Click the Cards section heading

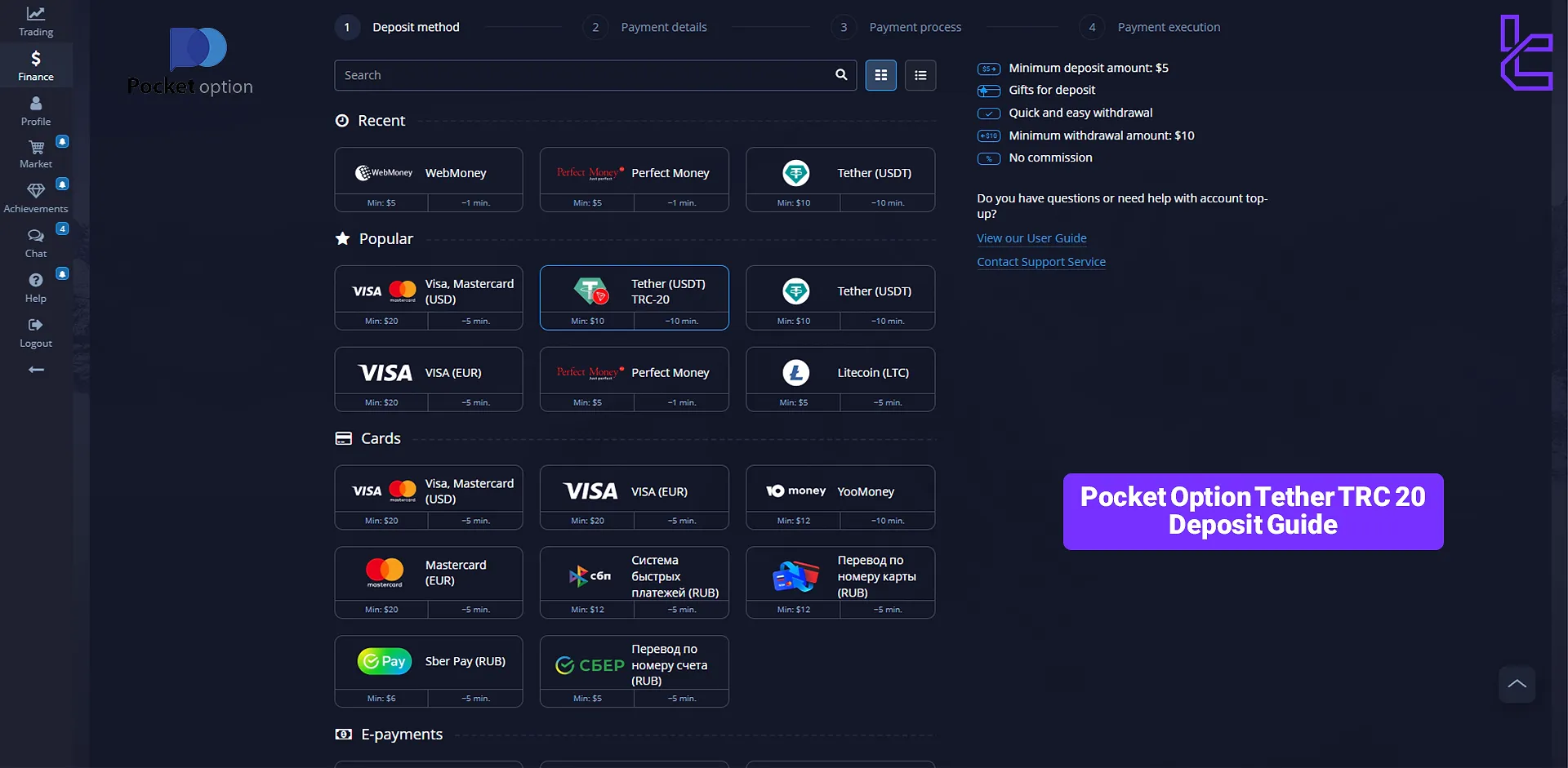[381, 439]
